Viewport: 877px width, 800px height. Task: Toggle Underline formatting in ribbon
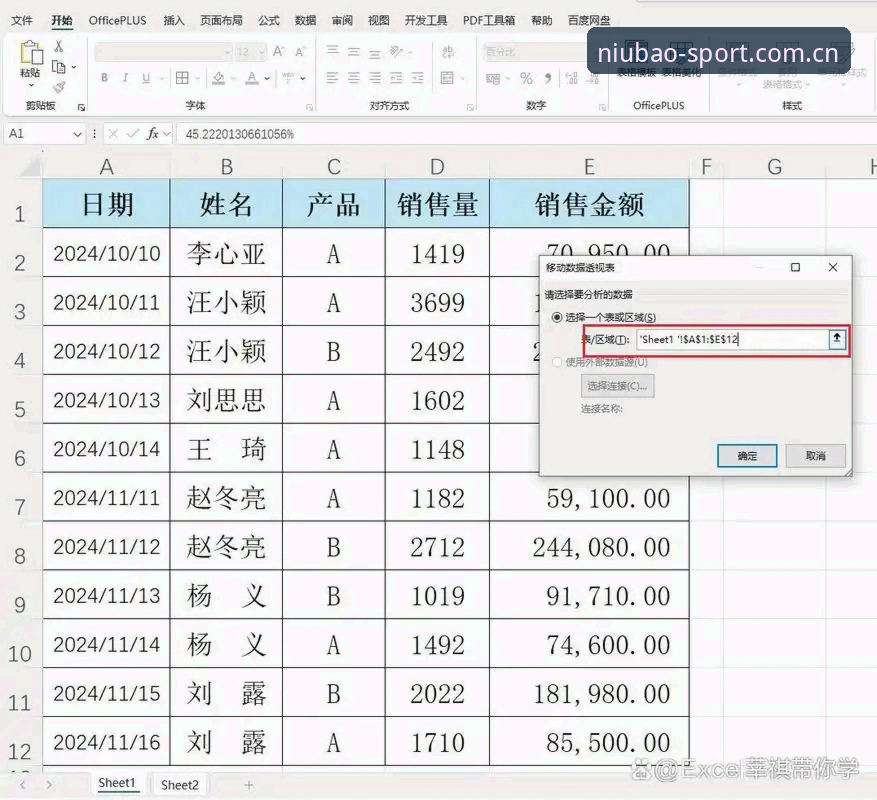(x=146, y=78)
